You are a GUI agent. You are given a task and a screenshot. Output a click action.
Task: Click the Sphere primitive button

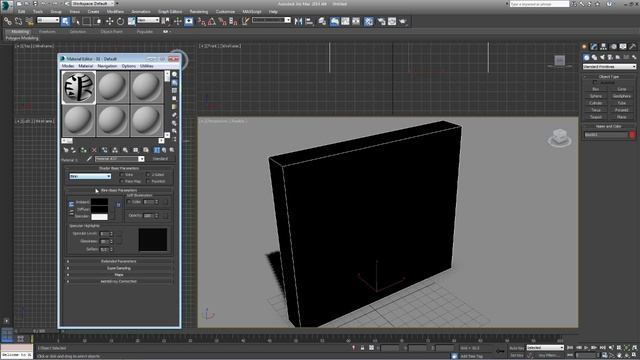tap(596, 96)
